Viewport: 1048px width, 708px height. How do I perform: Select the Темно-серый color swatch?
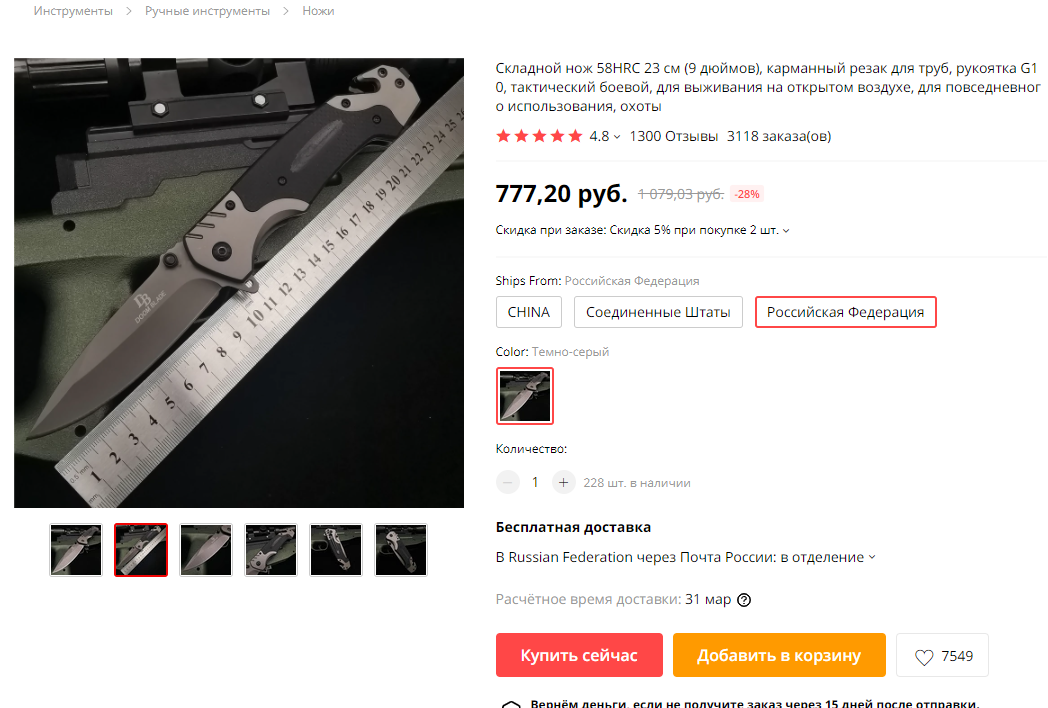[x=525, y=396]
